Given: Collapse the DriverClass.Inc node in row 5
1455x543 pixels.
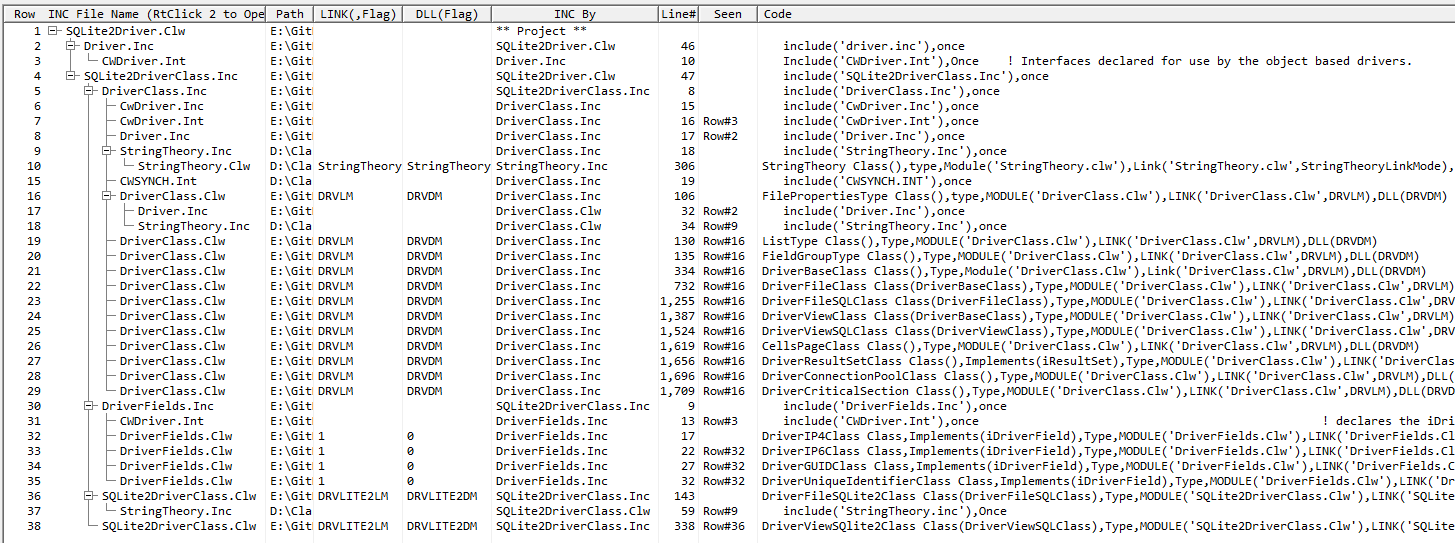Looking at the screenshot, I should (89, 91).
